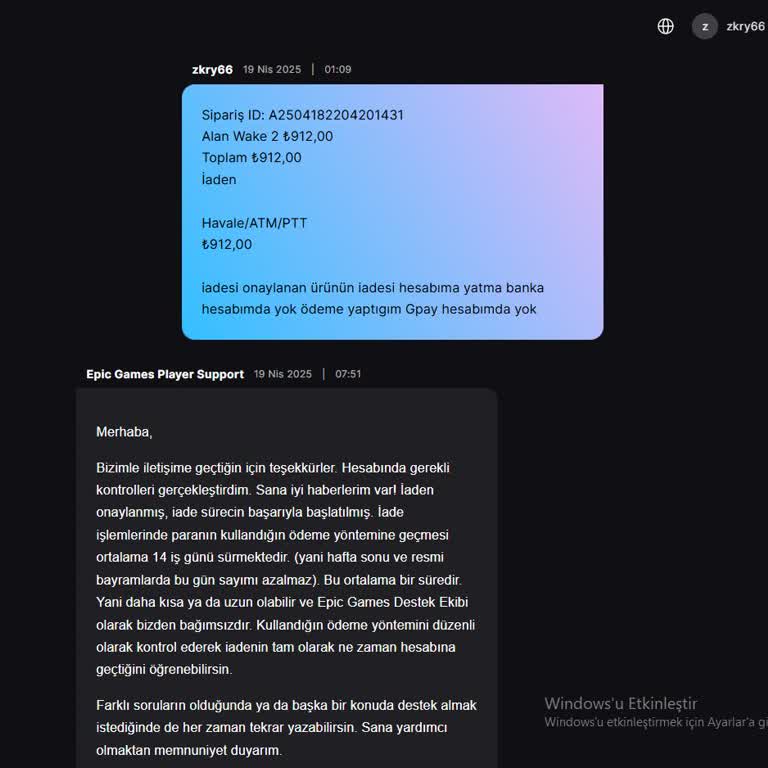Click the Toplam ₺912,00 line
This screenshot has width=768, height=768.
coord(251,158)
